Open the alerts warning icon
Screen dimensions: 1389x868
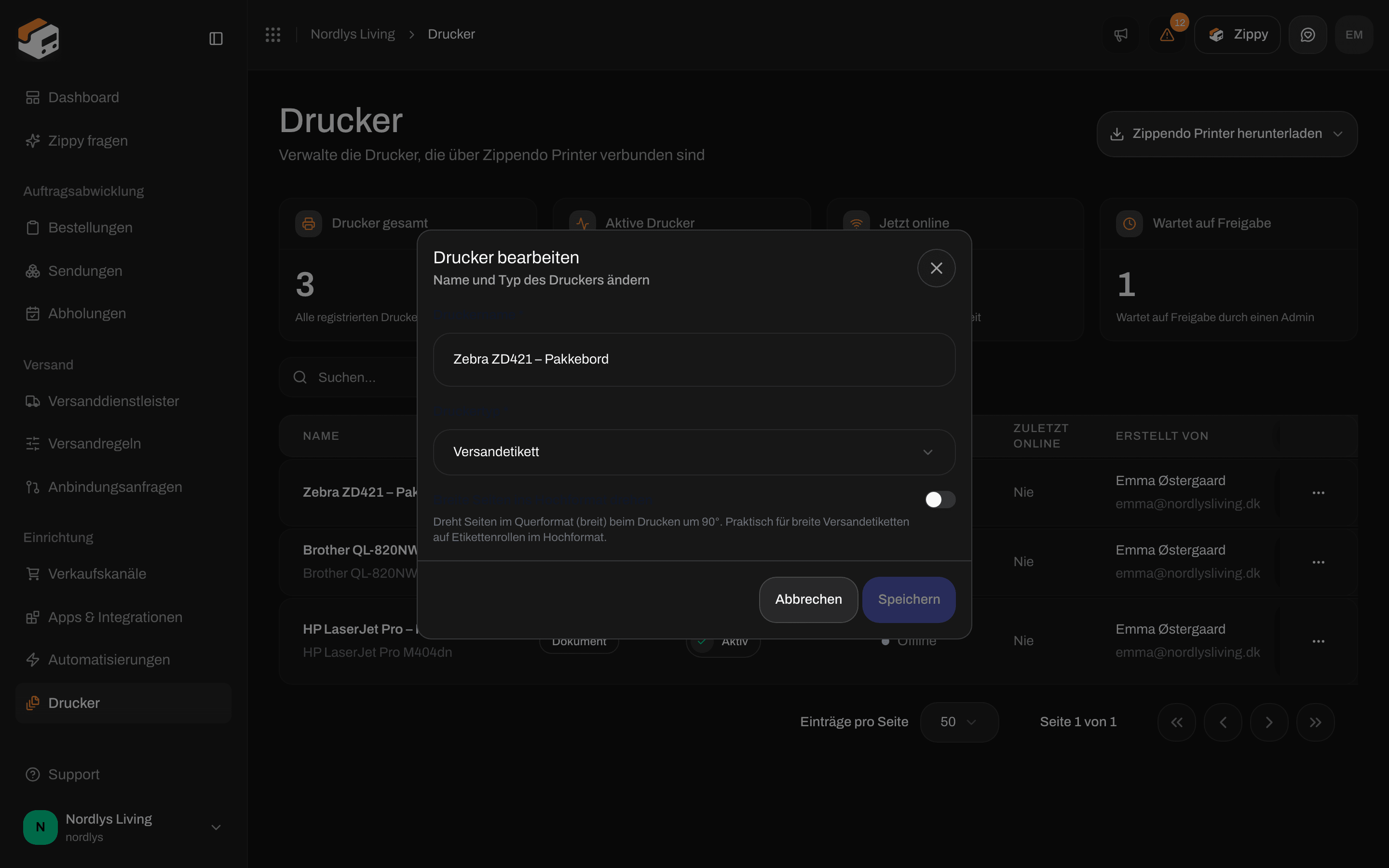click(1167, 35)
